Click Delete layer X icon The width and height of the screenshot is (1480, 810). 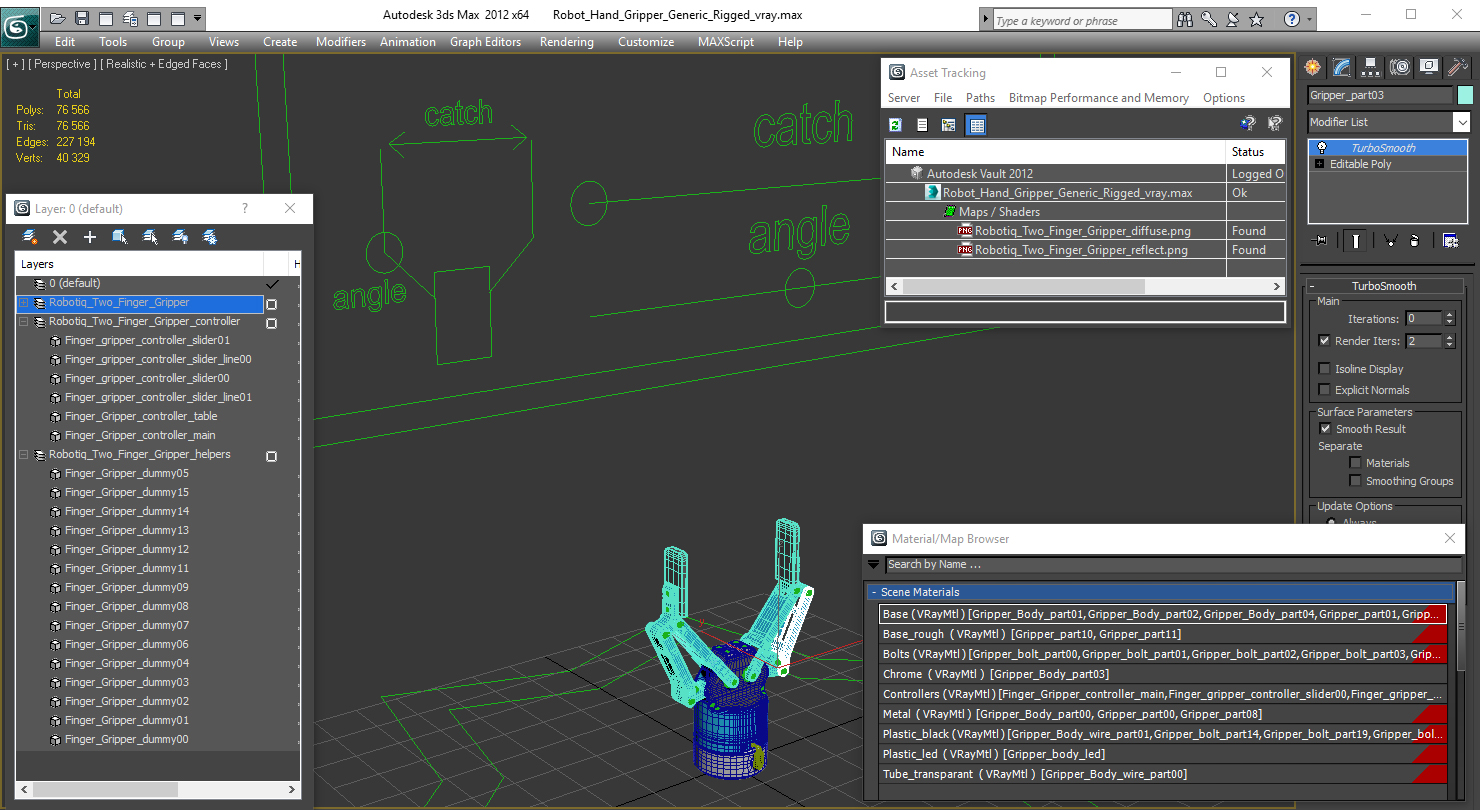(x=60, y=237)
